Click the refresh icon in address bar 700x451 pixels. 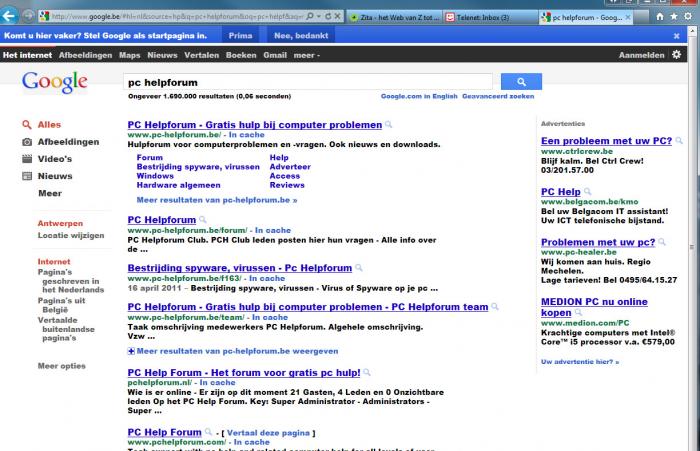(x=328, y=17)
